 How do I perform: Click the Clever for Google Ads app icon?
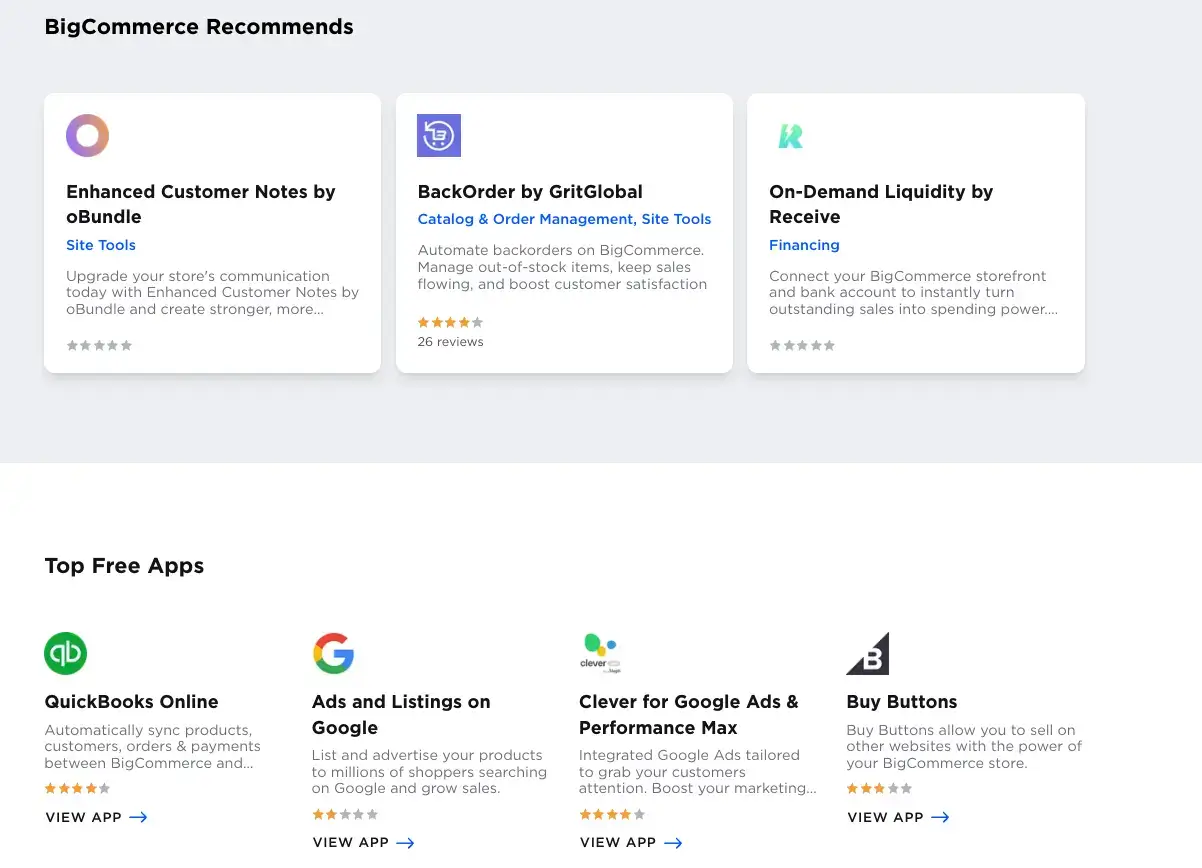coord(601,653)
